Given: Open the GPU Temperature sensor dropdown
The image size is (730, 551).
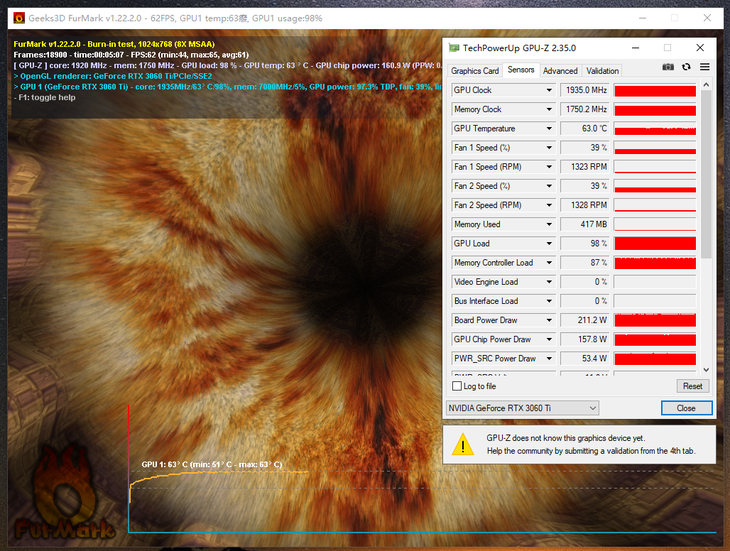Looking at the screenshot, I should [549, 129].
